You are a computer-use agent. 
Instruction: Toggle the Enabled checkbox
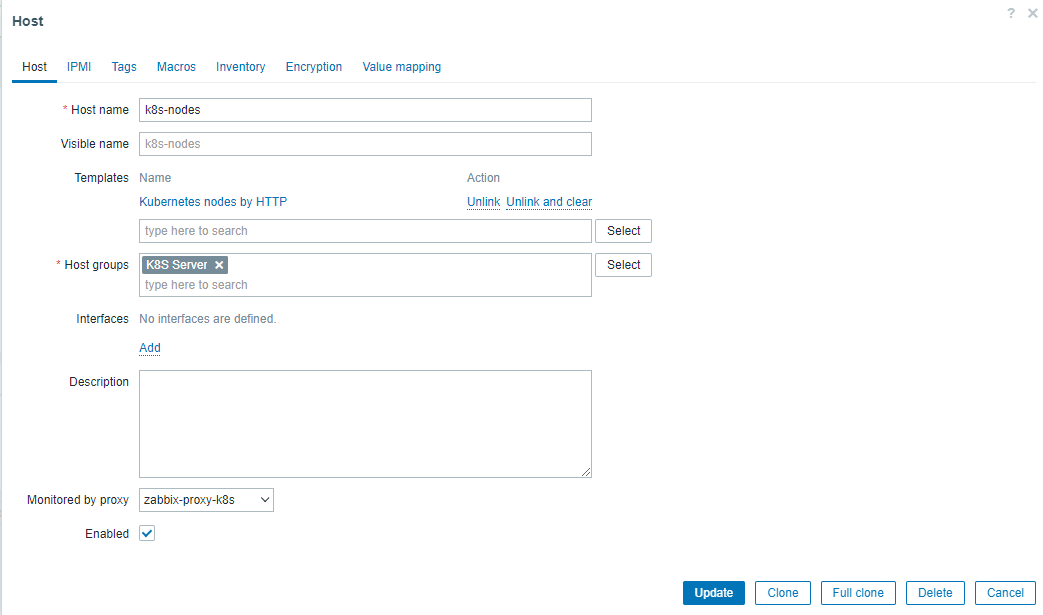147,533
